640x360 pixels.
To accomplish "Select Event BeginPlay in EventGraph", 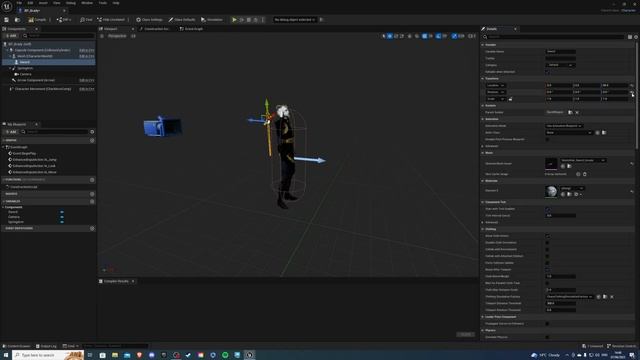I will pyautogui.click(x=24, y=153).
